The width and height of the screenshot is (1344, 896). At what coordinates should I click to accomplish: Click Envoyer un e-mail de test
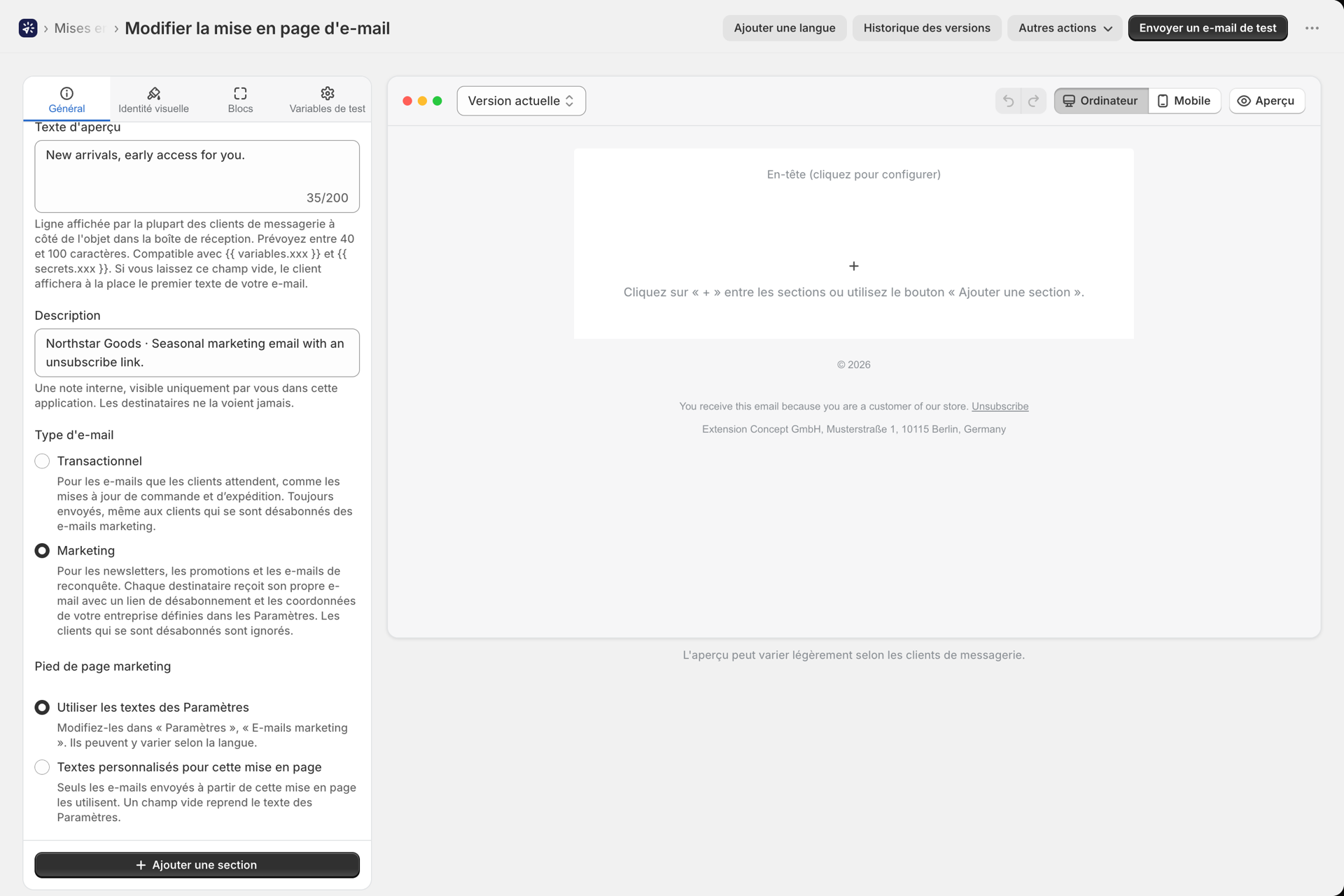coord(1207,28)
